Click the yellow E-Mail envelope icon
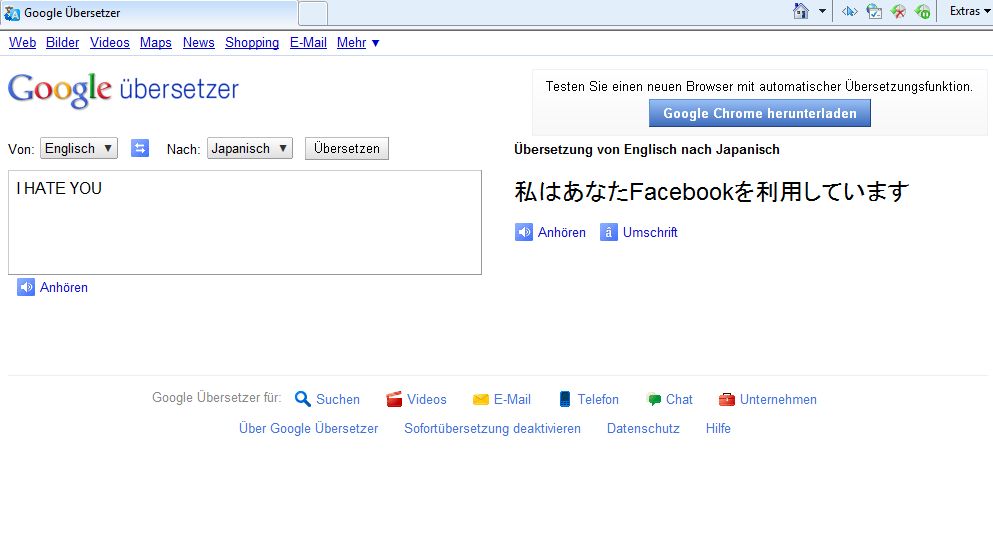993x560 pixels. tap(481, 400)
